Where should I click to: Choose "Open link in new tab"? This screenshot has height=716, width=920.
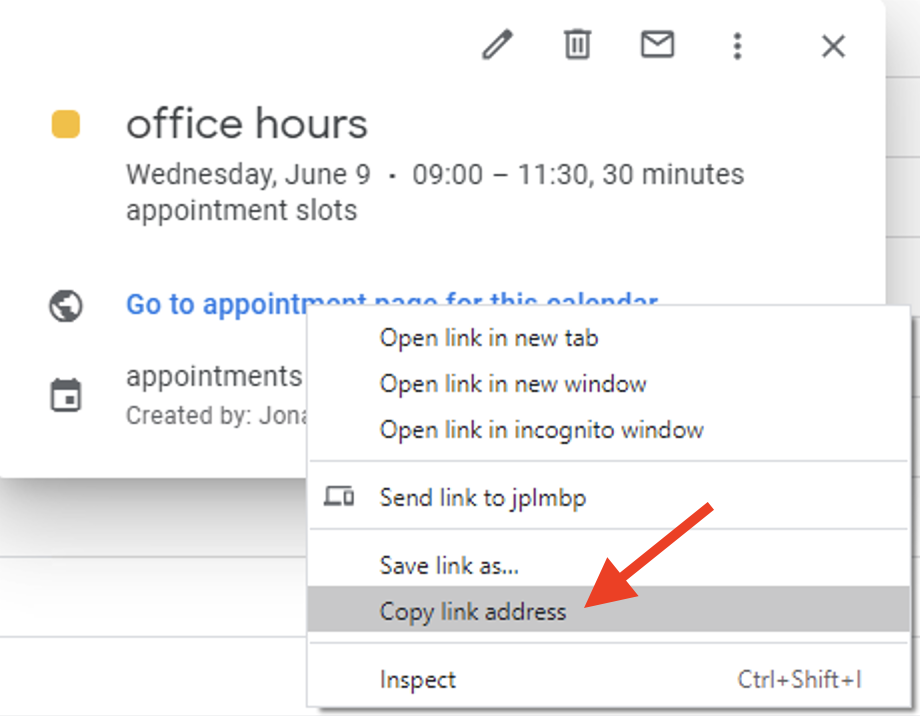[x=488, y=338]
